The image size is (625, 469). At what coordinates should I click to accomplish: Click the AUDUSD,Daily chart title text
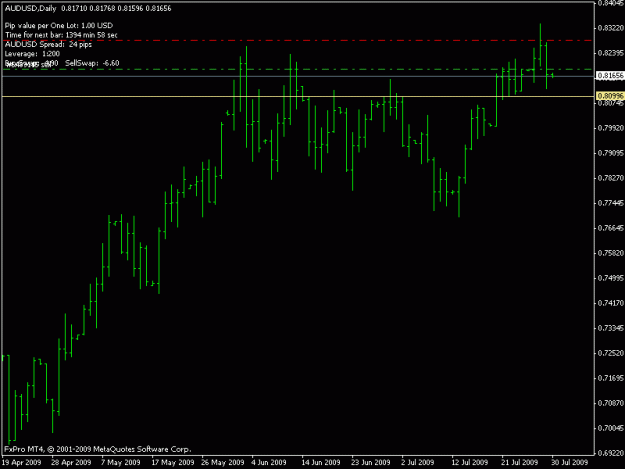(x=31, y=8)
